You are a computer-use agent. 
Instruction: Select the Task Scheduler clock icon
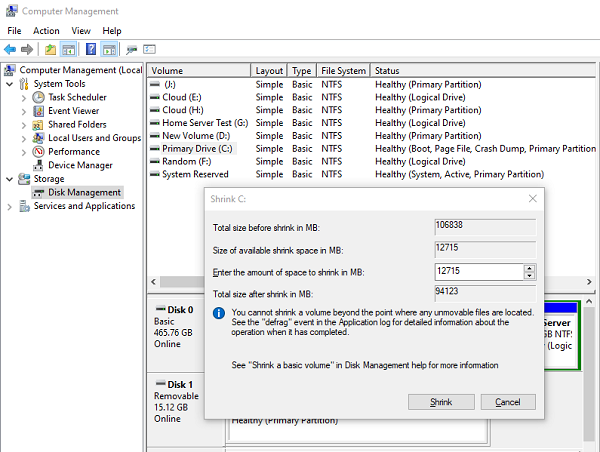click(39, 98)
